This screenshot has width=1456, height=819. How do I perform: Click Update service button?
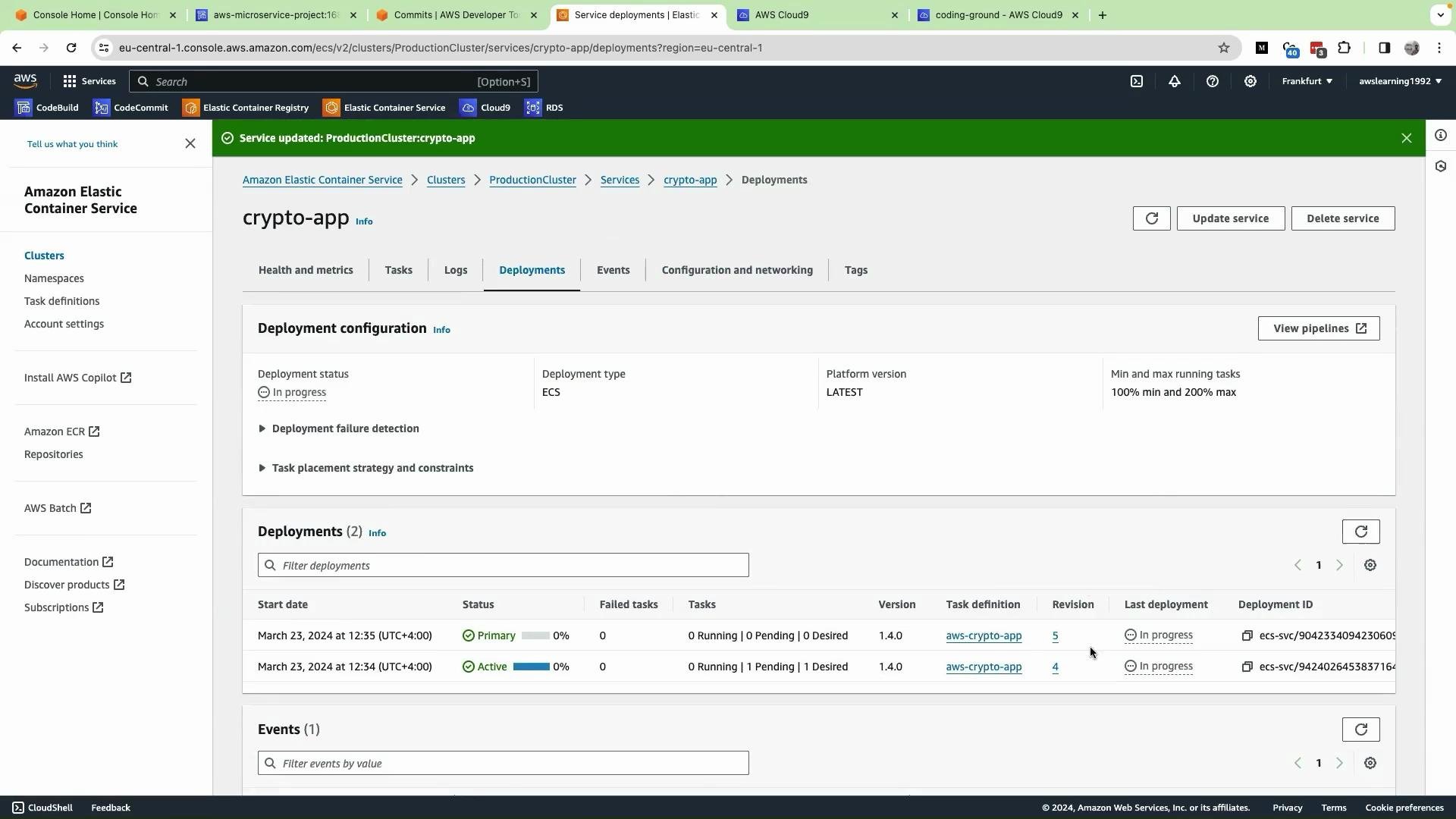[1230, 218]
